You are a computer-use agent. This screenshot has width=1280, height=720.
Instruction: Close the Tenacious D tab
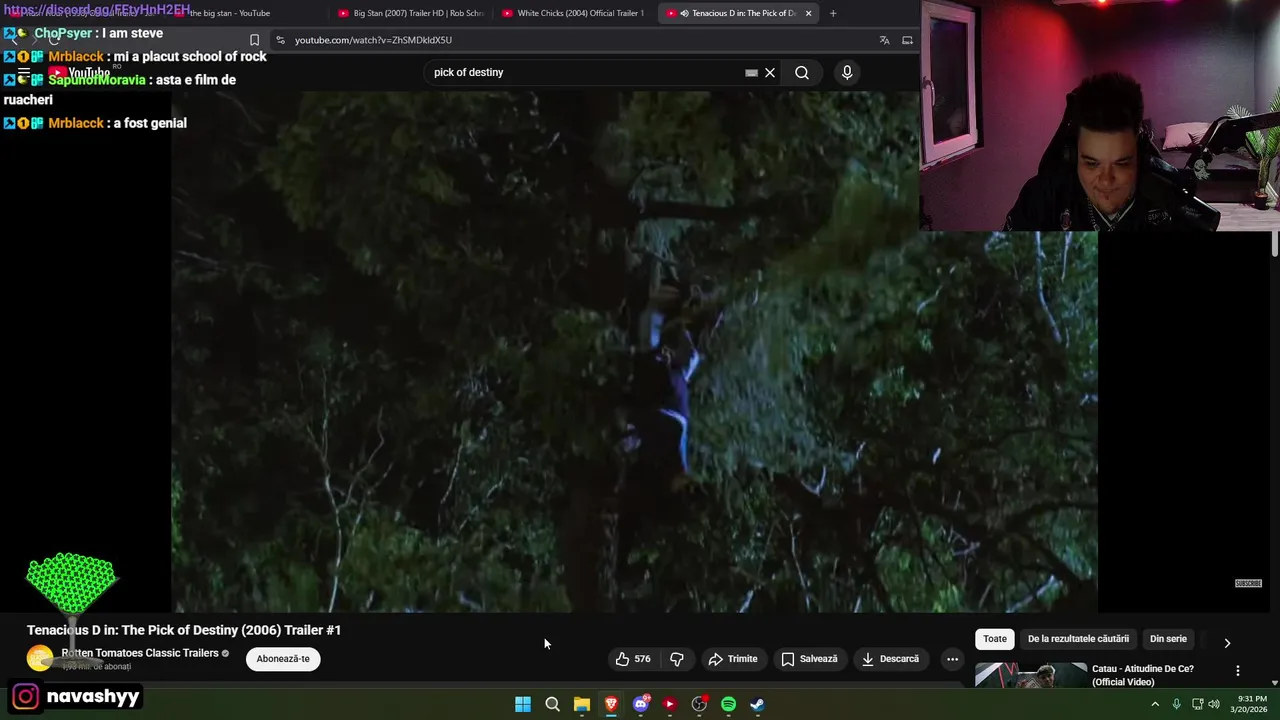[808, 13]
